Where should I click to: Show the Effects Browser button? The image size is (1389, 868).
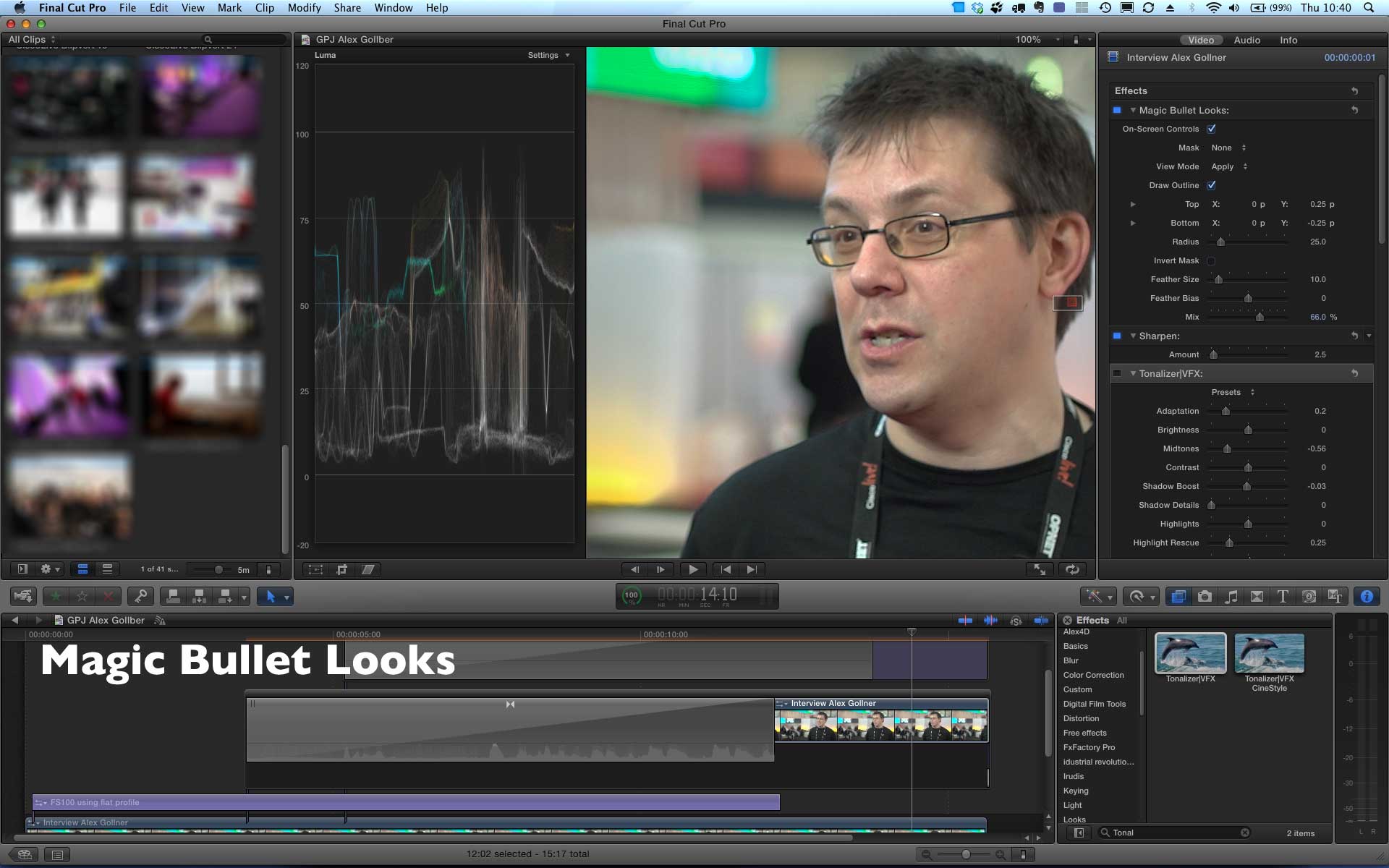pos(1178,597)
